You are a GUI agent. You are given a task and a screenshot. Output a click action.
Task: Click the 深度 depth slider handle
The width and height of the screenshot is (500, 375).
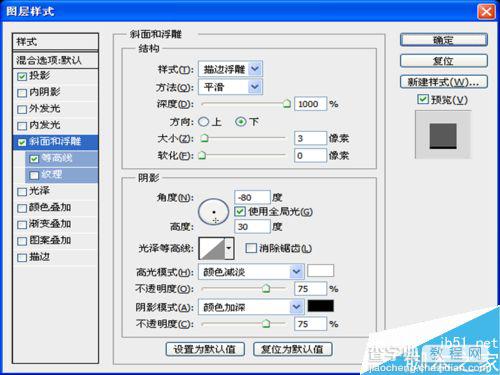click(287, 104)
